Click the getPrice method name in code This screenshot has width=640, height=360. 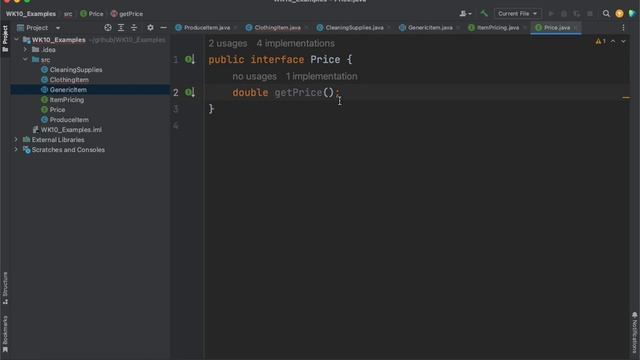pos(298,93)
